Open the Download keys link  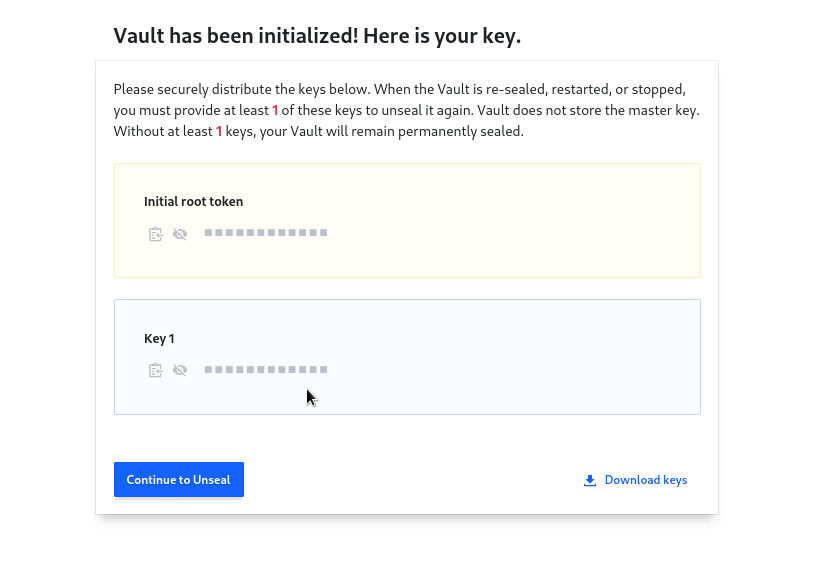[x=635, y=480]
